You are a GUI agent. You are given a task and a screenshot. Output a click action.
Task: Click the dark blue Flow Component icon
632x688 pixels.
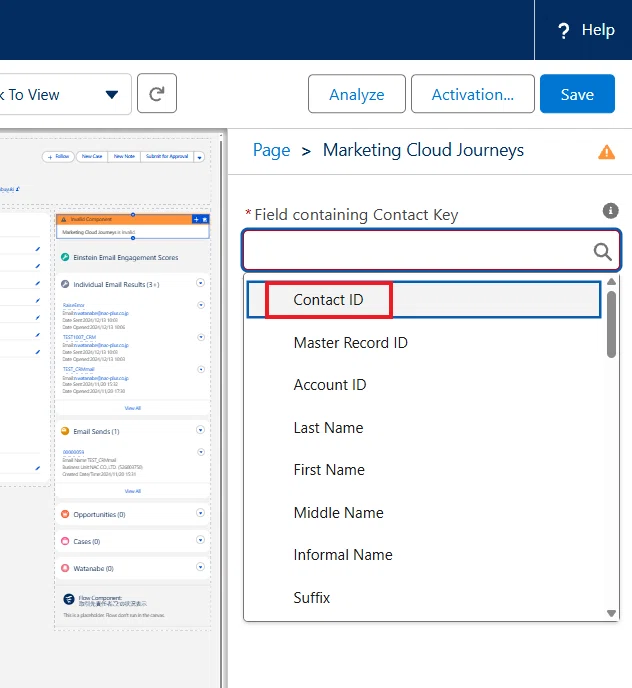click(69, 599)
